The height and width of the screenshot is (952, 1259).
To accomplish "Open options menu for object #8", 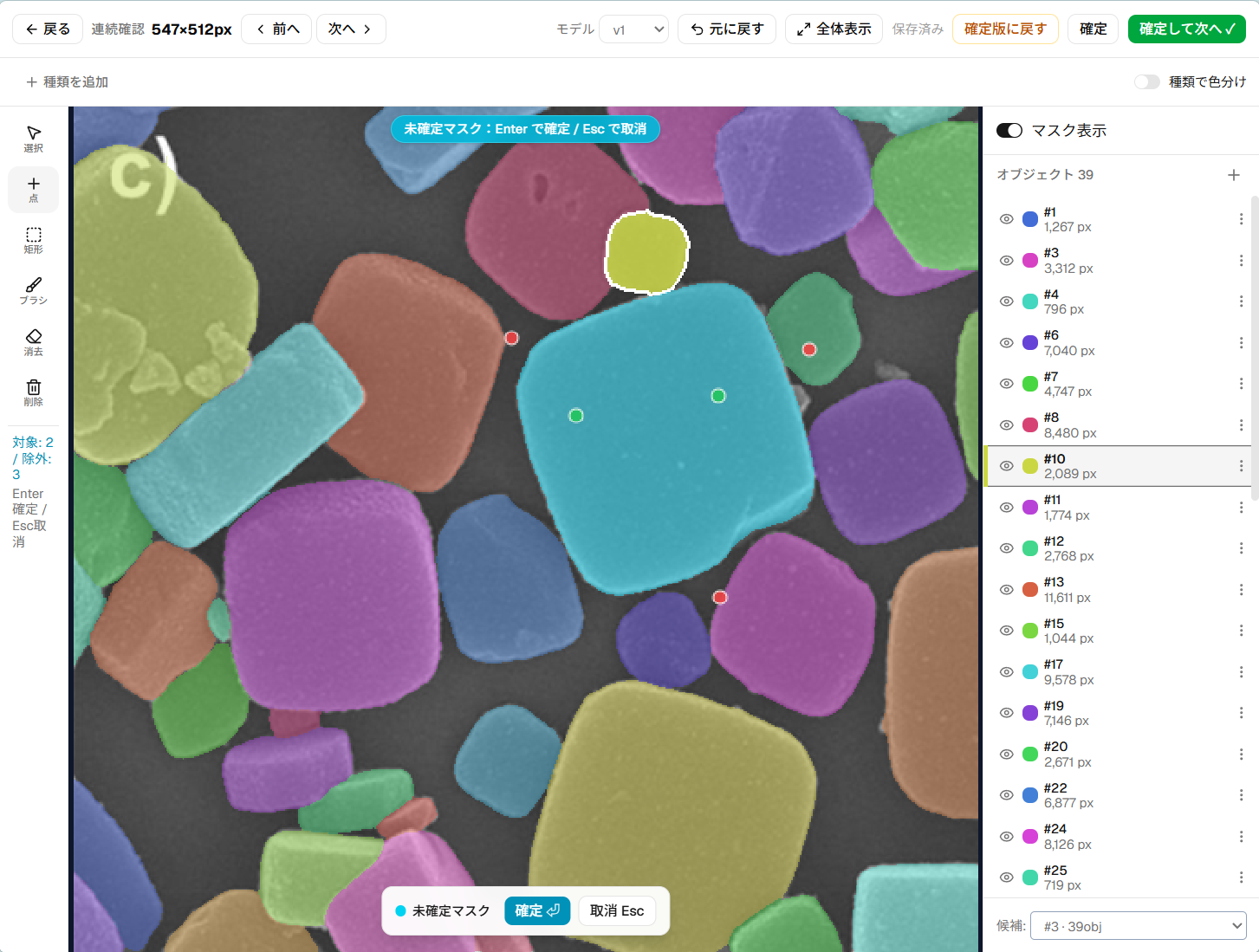I will coord(1241,425).
